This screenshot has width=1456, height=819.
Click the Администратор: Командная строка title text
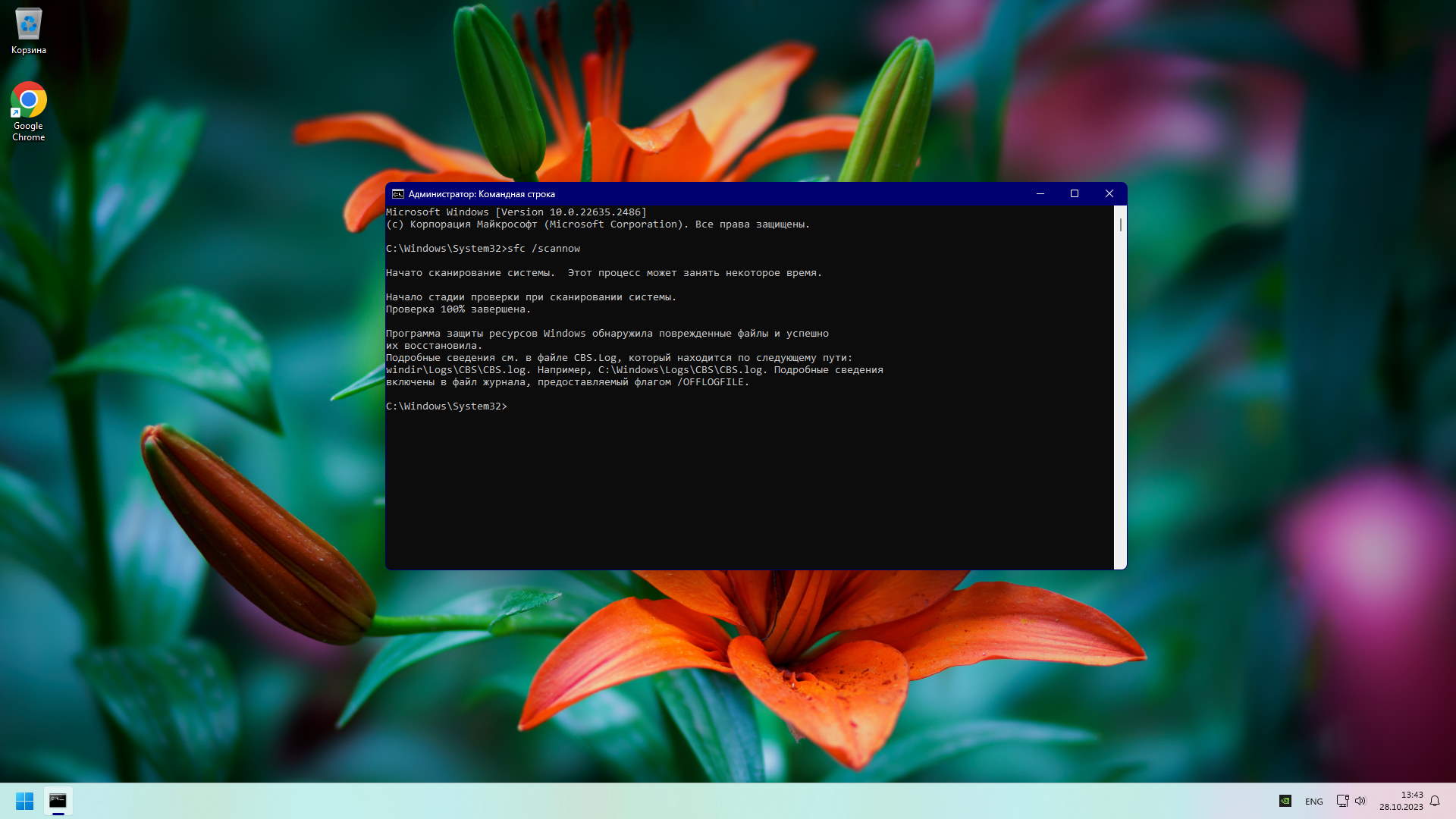[x=482, y=194]
